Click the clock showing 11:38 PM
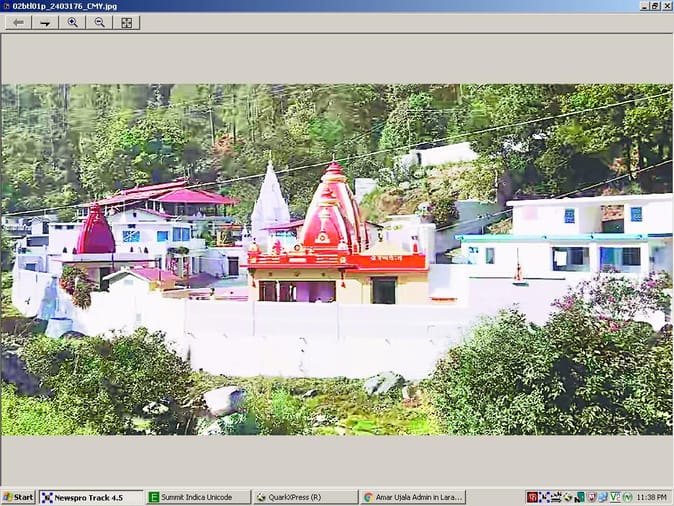The image size is (674, 506). (650, 497)
